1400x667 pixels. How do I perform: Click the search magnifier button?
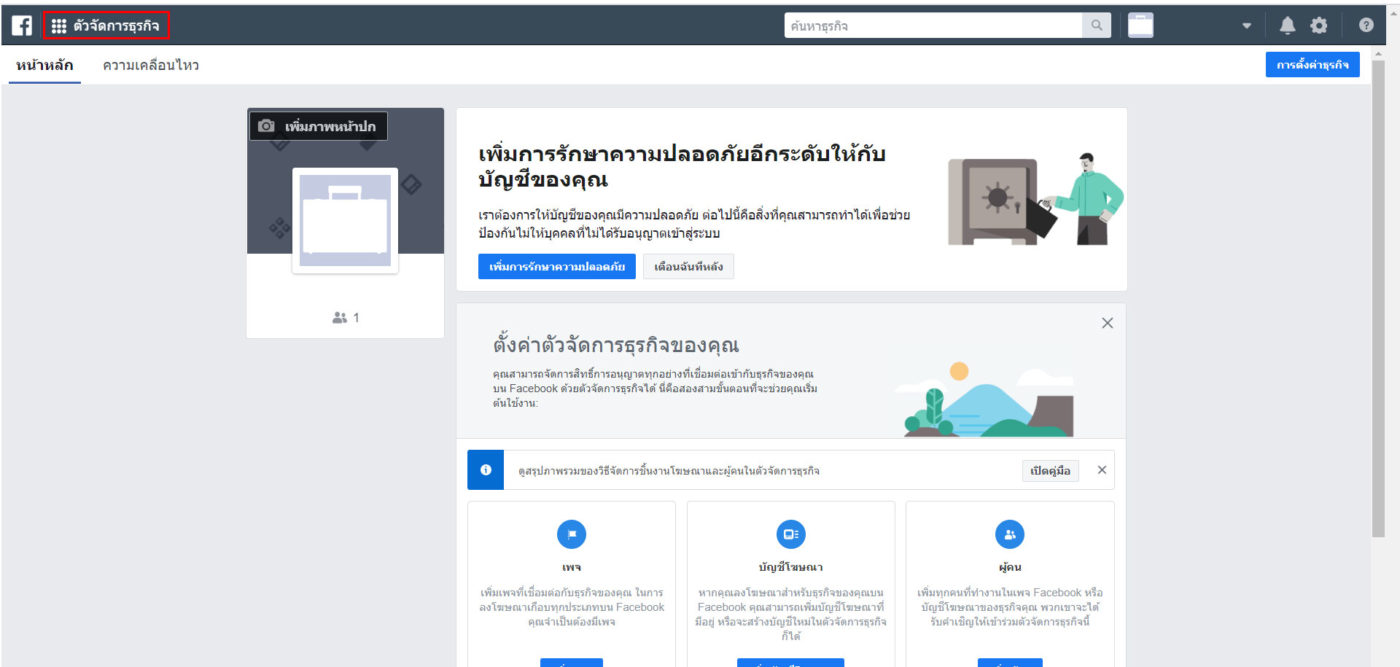tap(1097, 26)
